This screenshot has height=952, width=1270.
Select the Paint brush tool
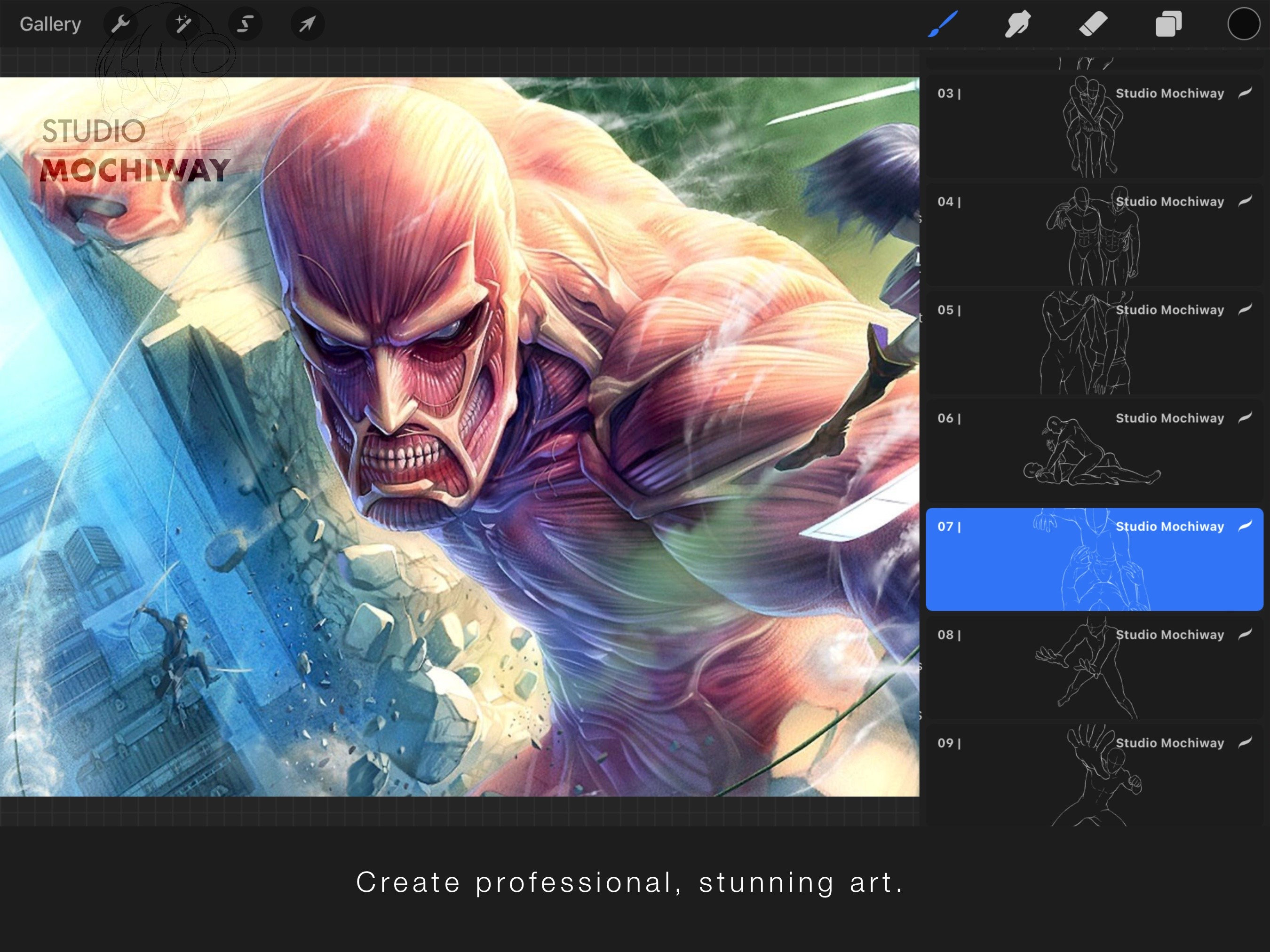click(943, 24)
